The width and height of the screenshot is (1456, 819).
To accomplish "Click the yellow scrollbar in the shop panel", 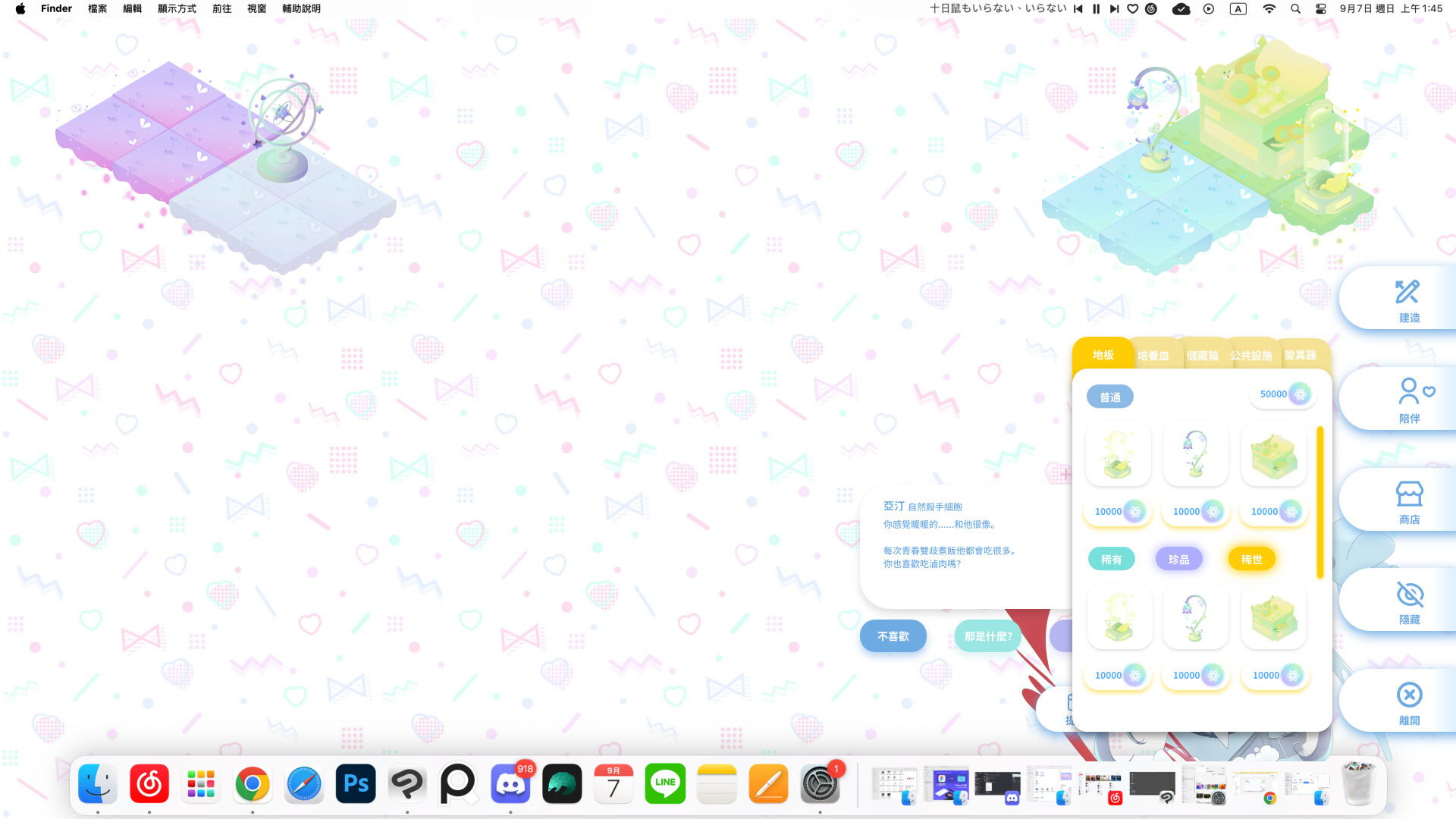I will pyautogui.click(x=1319, y=500).
